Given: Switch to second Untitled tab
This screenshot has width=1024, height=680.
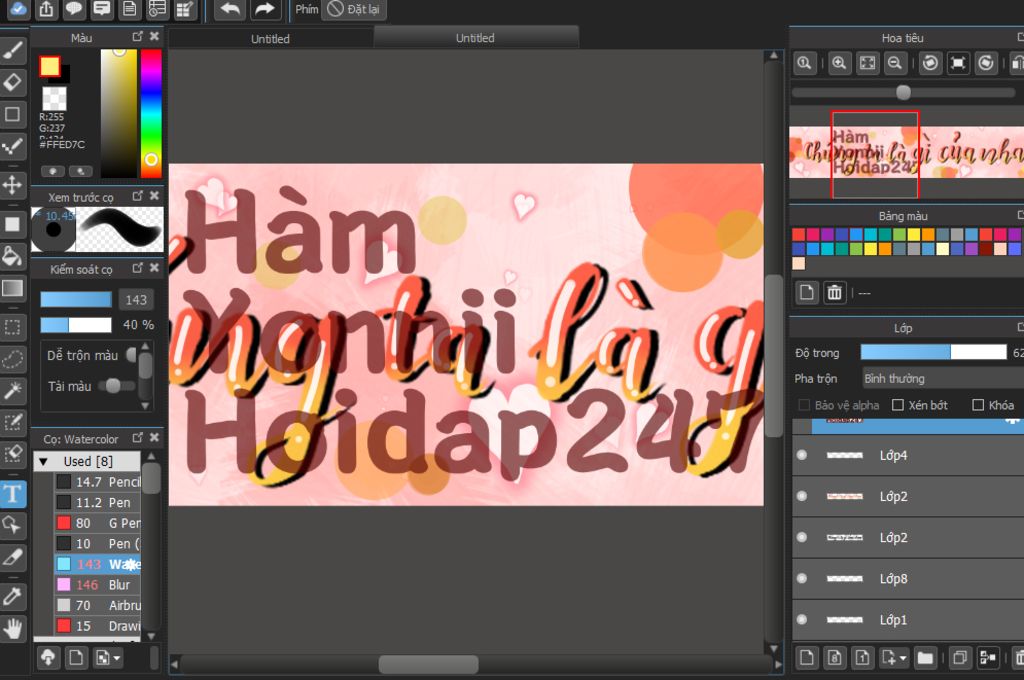Looking at the screenshot, I should [475, 38].
